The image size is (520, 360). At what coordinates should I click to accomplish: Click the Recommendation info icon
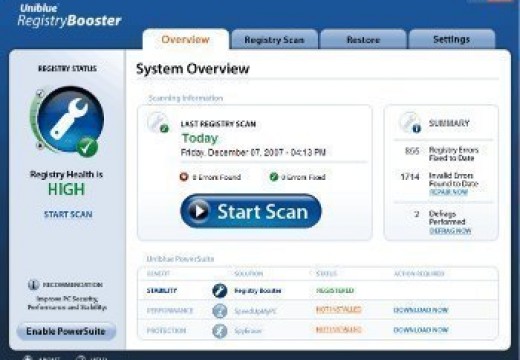(33, 285)
